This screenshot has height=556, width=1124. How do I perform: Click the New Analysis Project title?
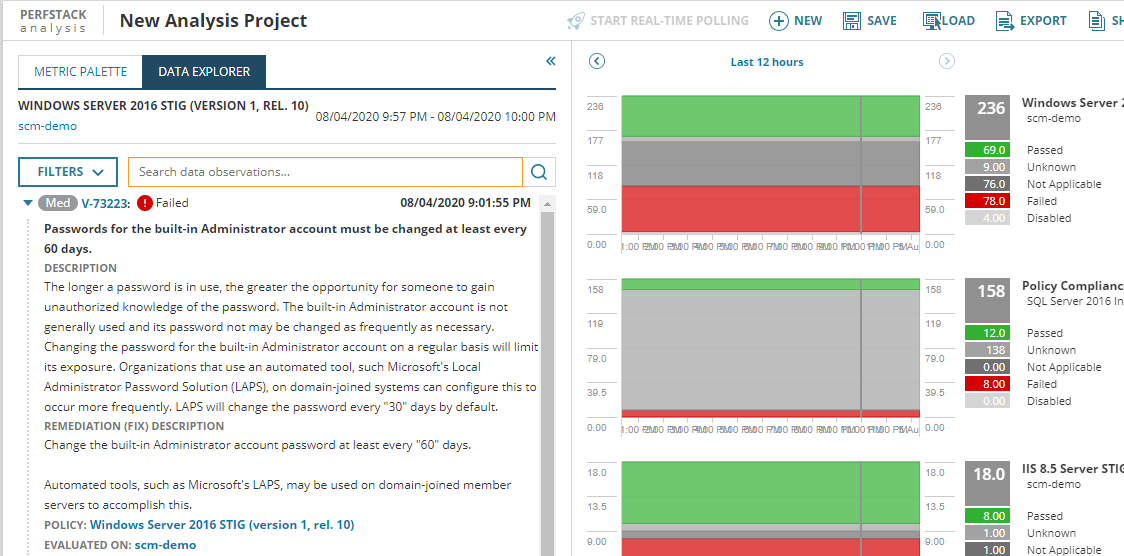click(x=214, y=21)
